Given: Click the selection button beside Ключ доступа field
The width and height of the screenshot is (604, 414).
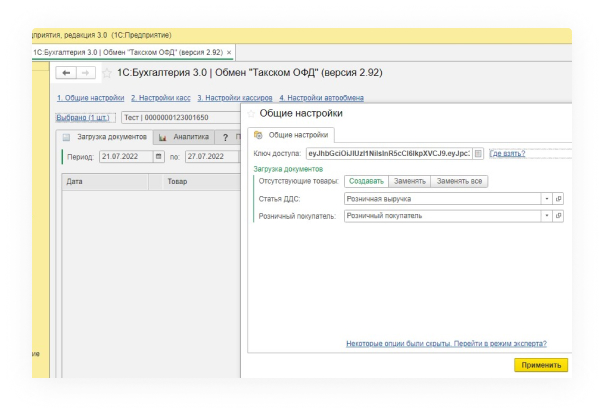Looking at the screenshot, I should coord(478,154).
